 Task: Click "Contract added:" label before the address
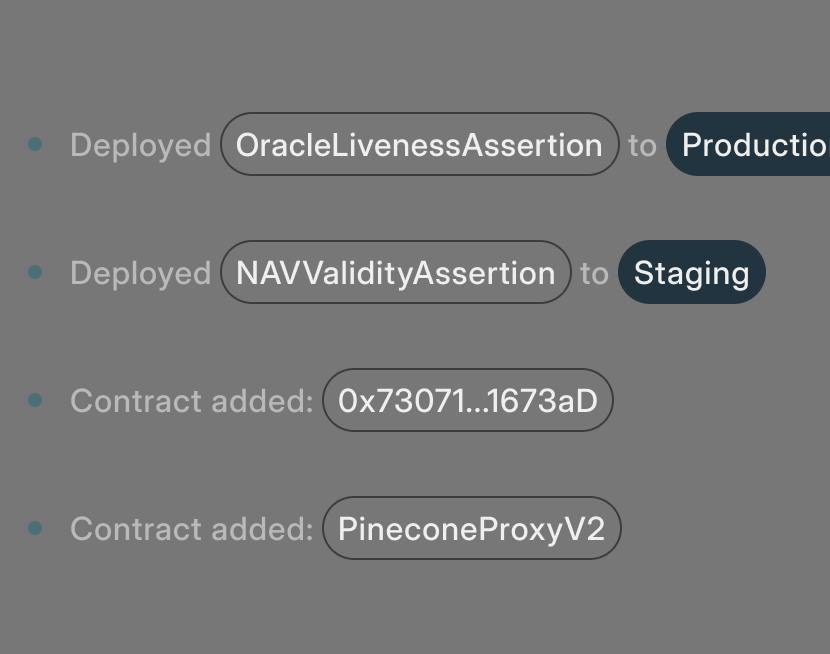click(x=192, y=401)
